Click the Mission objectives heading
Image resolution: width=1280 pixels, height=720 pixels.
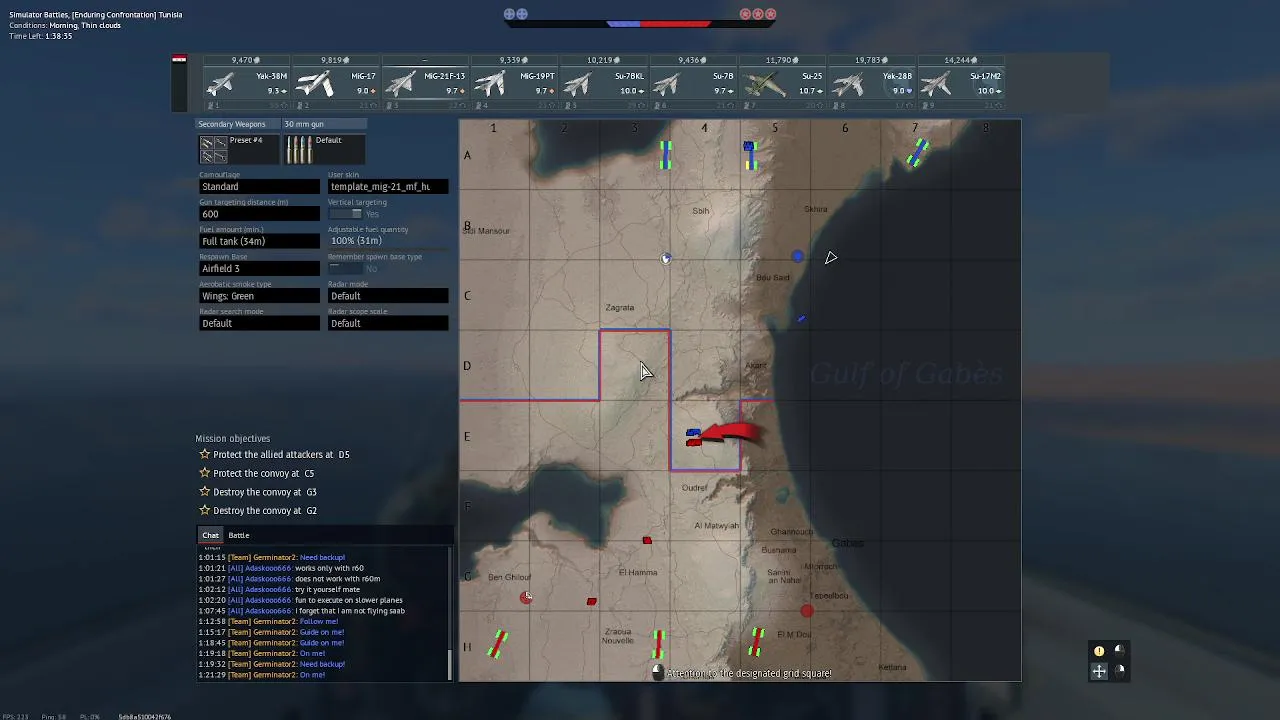pos(232,439)
